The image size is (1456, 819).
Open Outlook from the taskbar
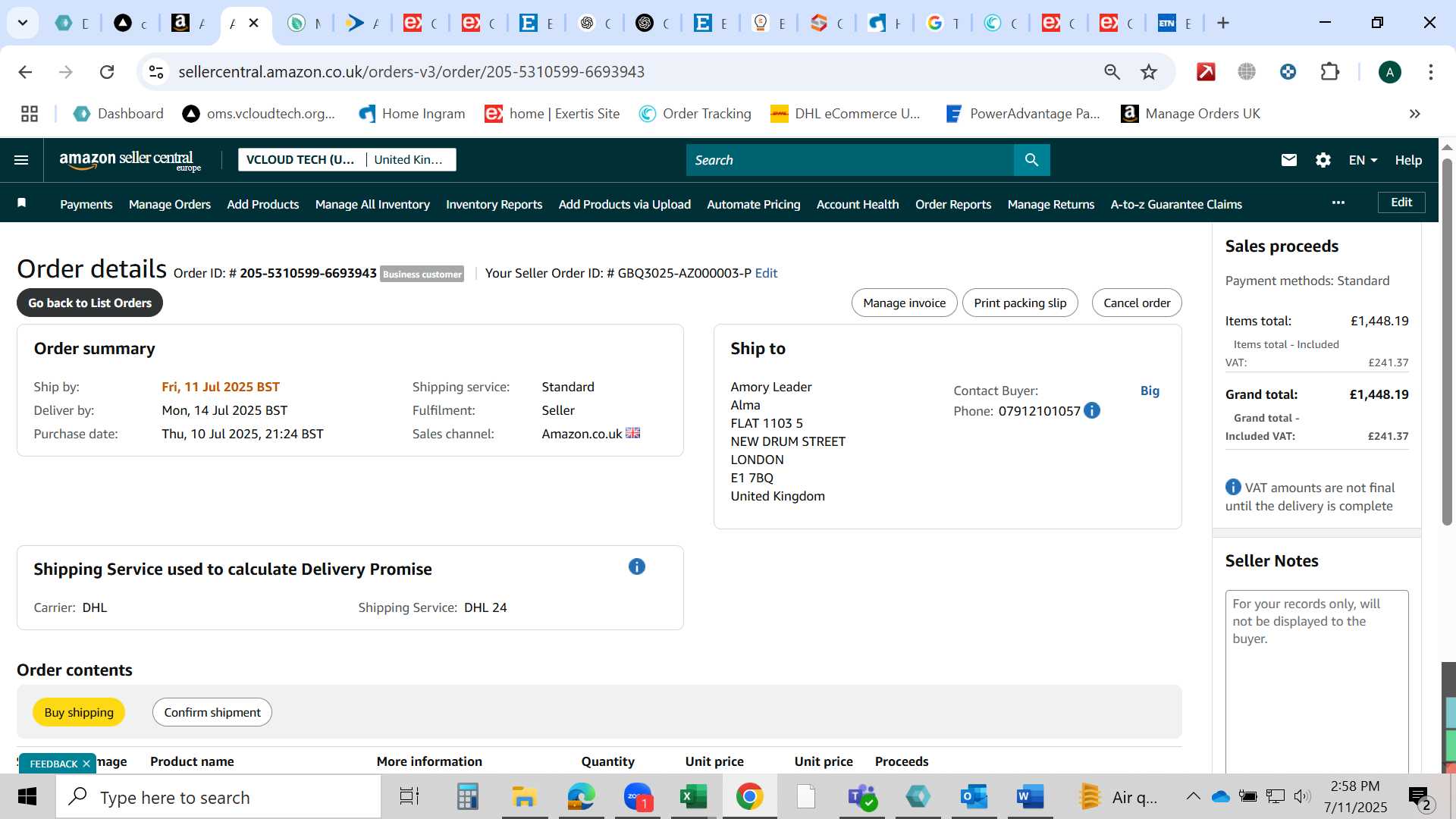click(x=973, y=797)
